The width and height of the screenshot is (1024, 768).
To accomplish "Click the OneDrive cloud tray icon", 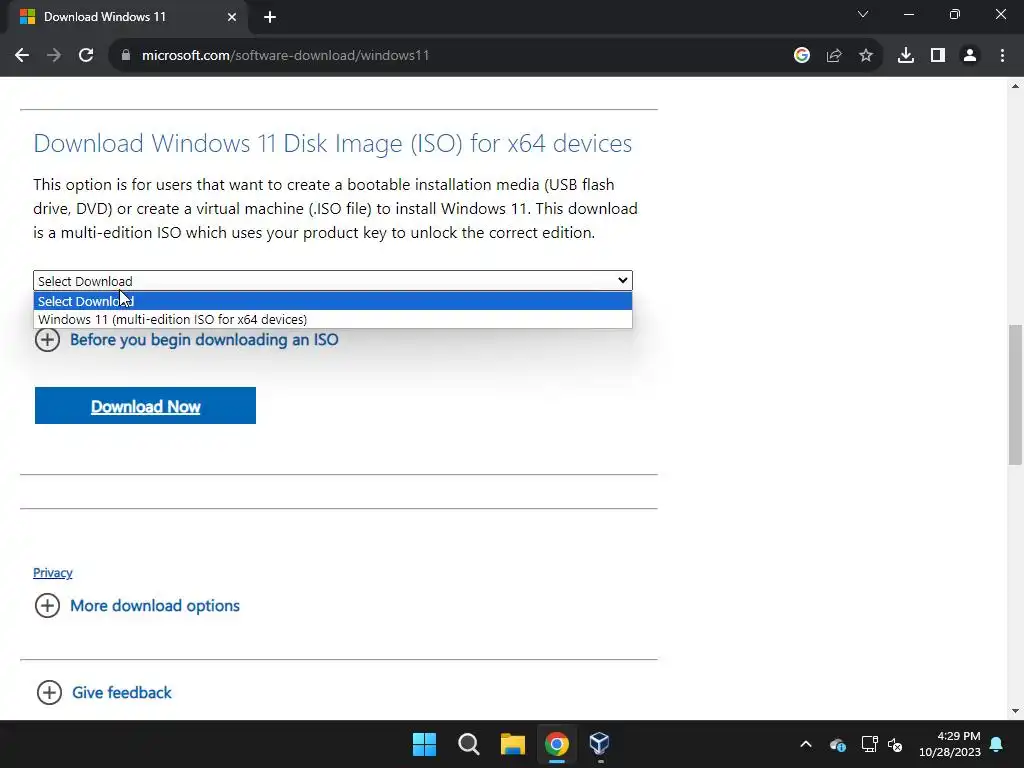I will tap(838, 744).
